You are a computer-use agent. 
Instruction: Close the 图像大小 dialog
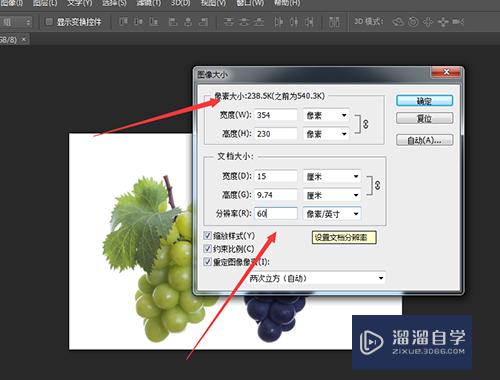[446, 72]
